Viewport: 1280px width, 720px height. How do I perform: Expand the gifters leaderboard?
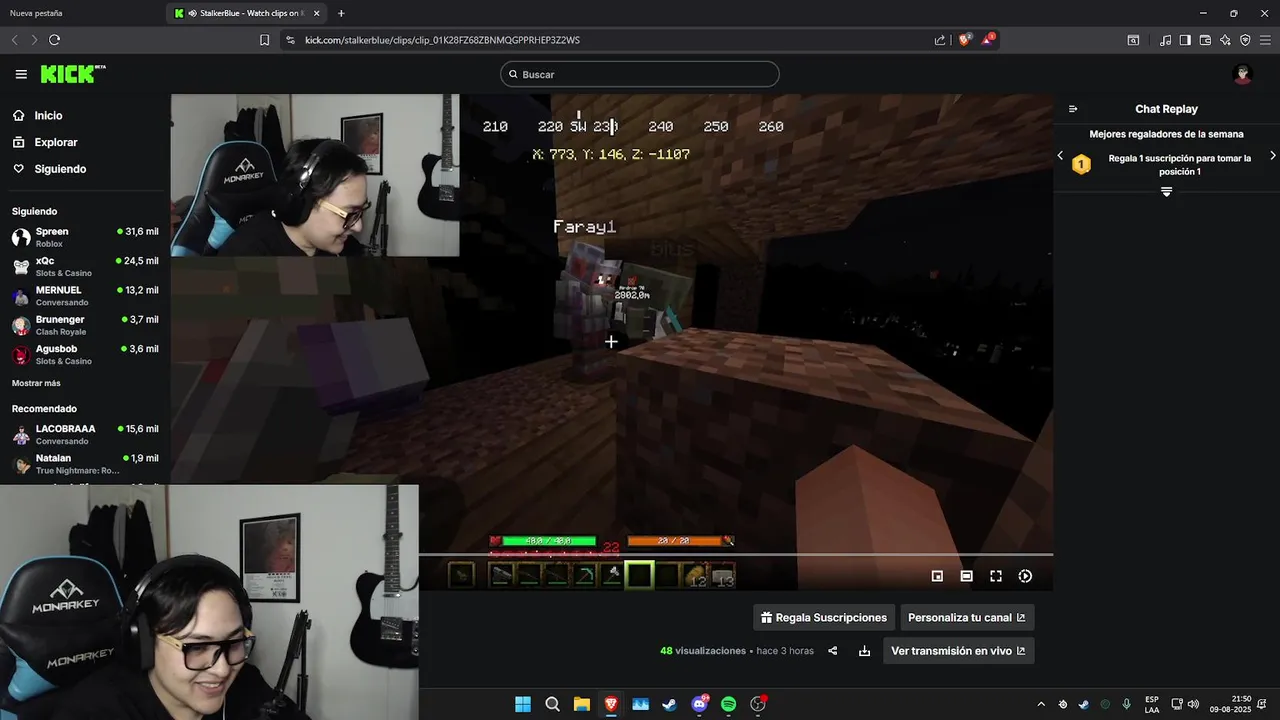click(1166, 191)
